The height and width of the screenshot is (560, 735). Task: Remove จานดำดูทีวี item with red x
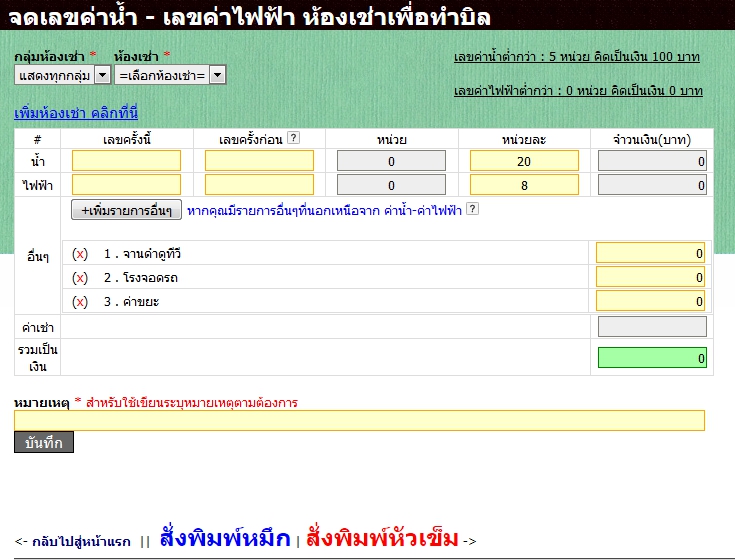click(80, 254)
